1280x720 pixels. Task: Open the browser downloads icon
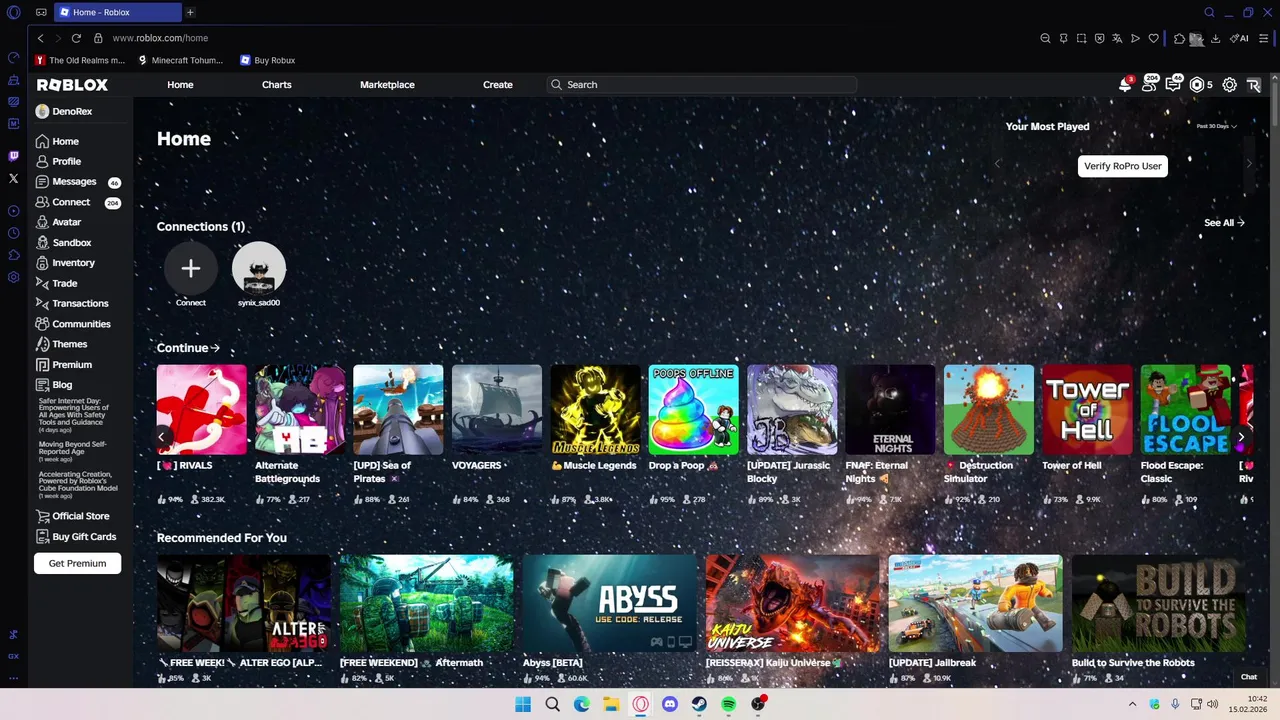[1215, 38]
